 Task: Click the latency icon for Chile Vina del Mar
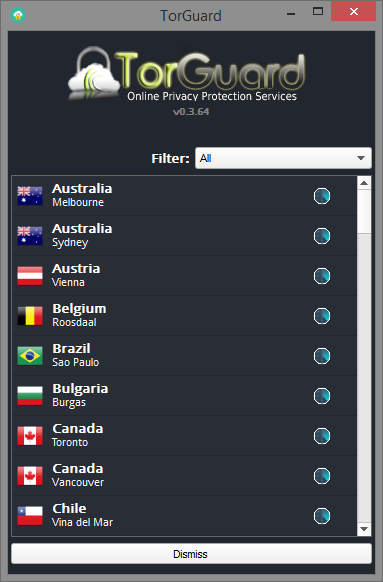click(x=322, y=516)
